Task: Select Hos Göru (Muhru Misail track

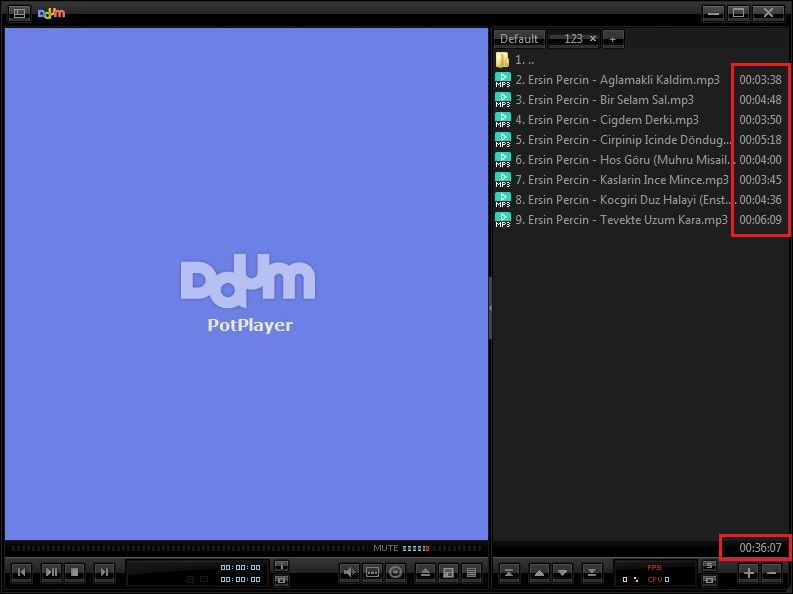Action: 639,160
